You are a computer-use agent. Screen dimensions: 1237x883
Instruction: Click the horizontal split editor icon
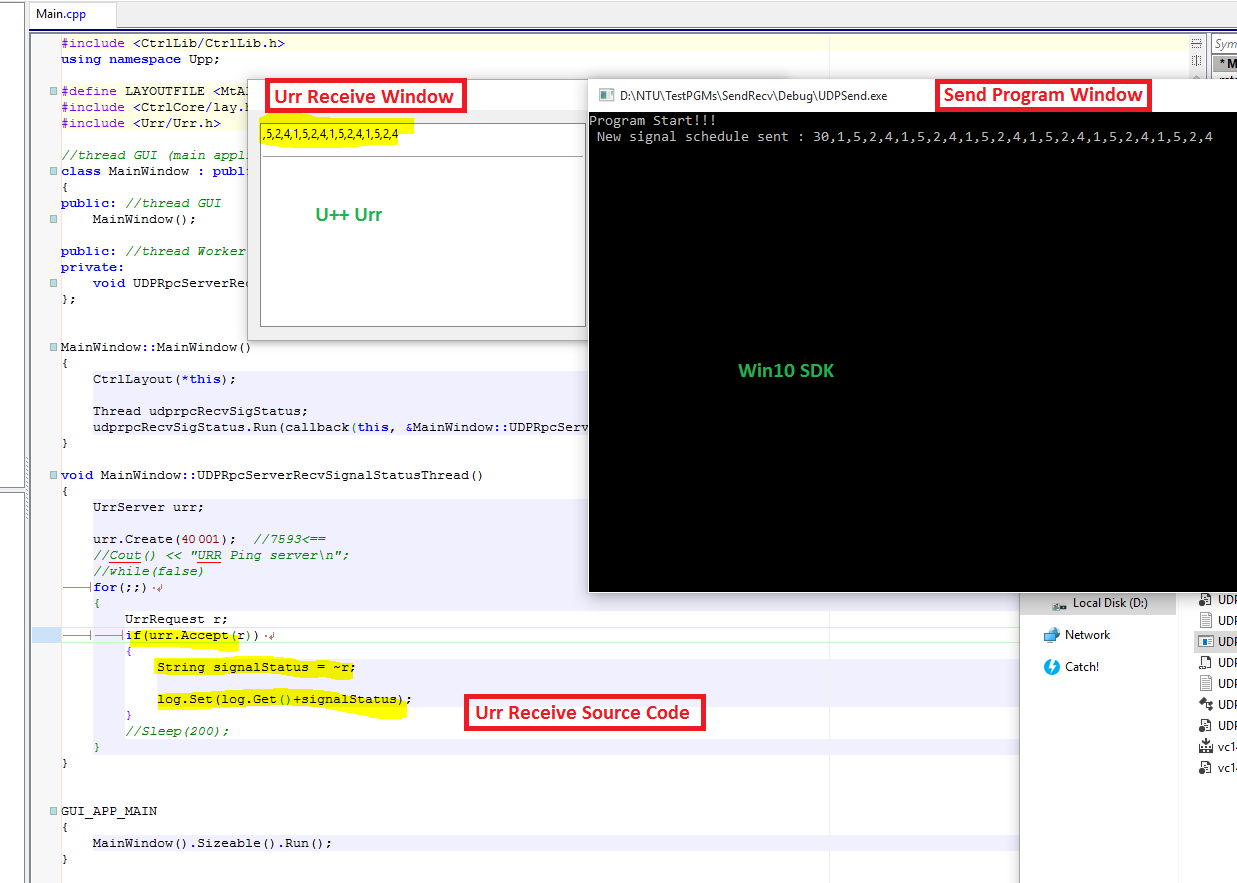[x=1195, y=44]
